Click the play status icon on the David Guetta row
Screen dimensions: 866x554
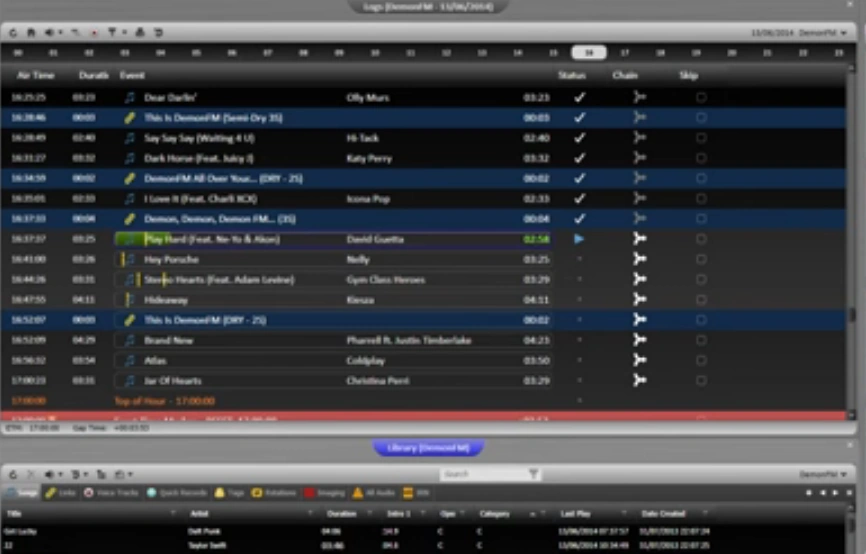579,239
